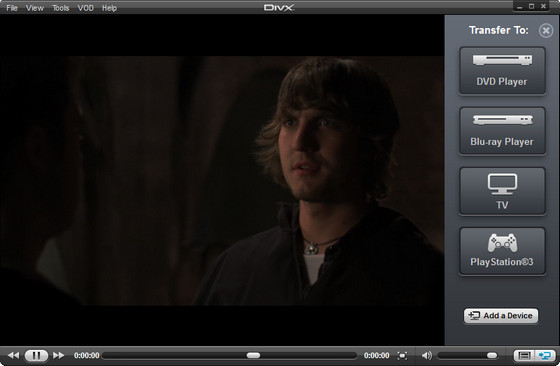Click the Add a Device button
This screenshot has height=366, width=560.
[x=501, y=316]
